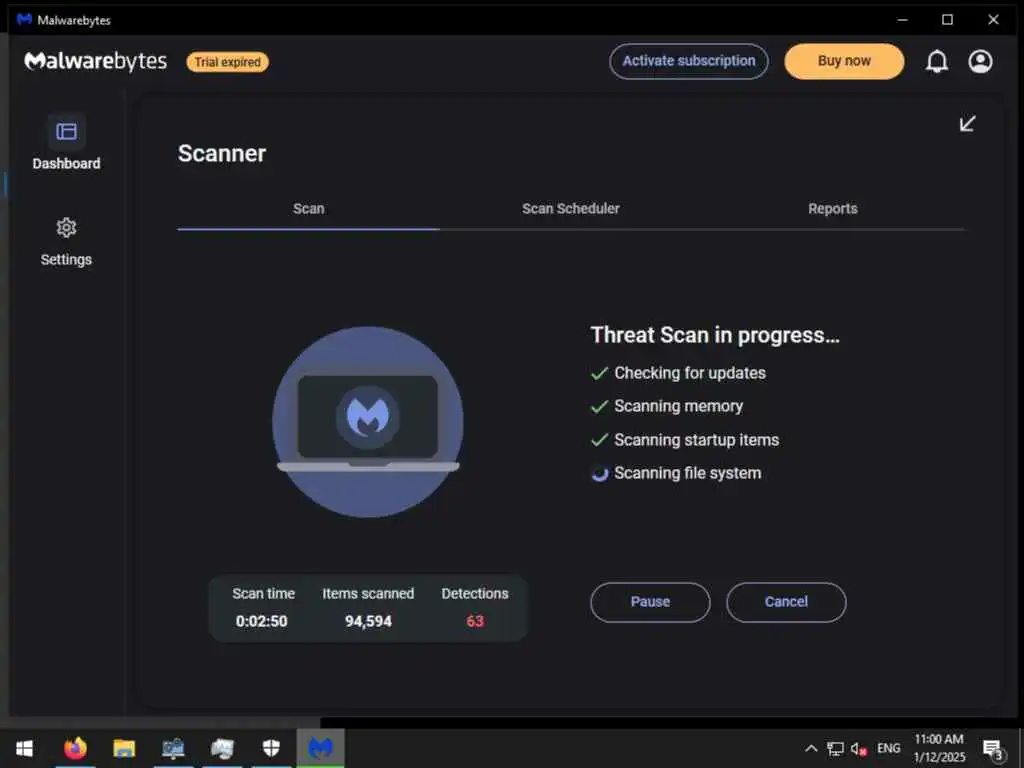Screen dimensions: 1024x768
Task: Open File Explorer from the taskbar
Action: pos(124,748)
